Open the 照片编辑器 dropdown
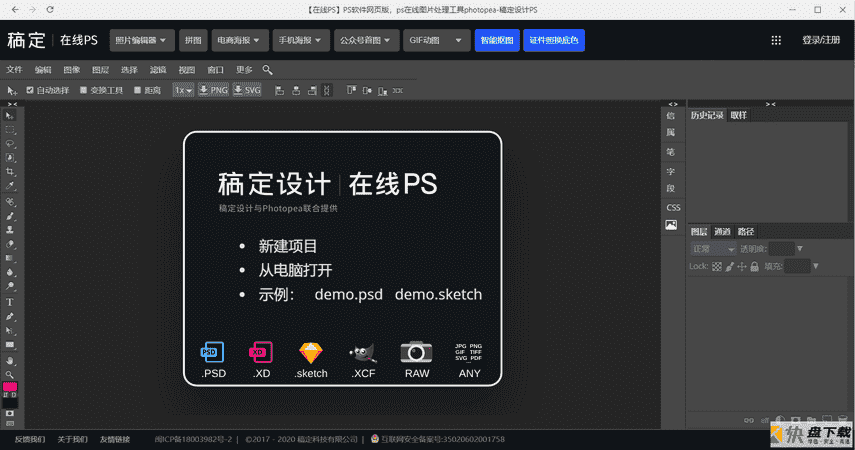Screen dimensions: 855x450 point(142,40)
